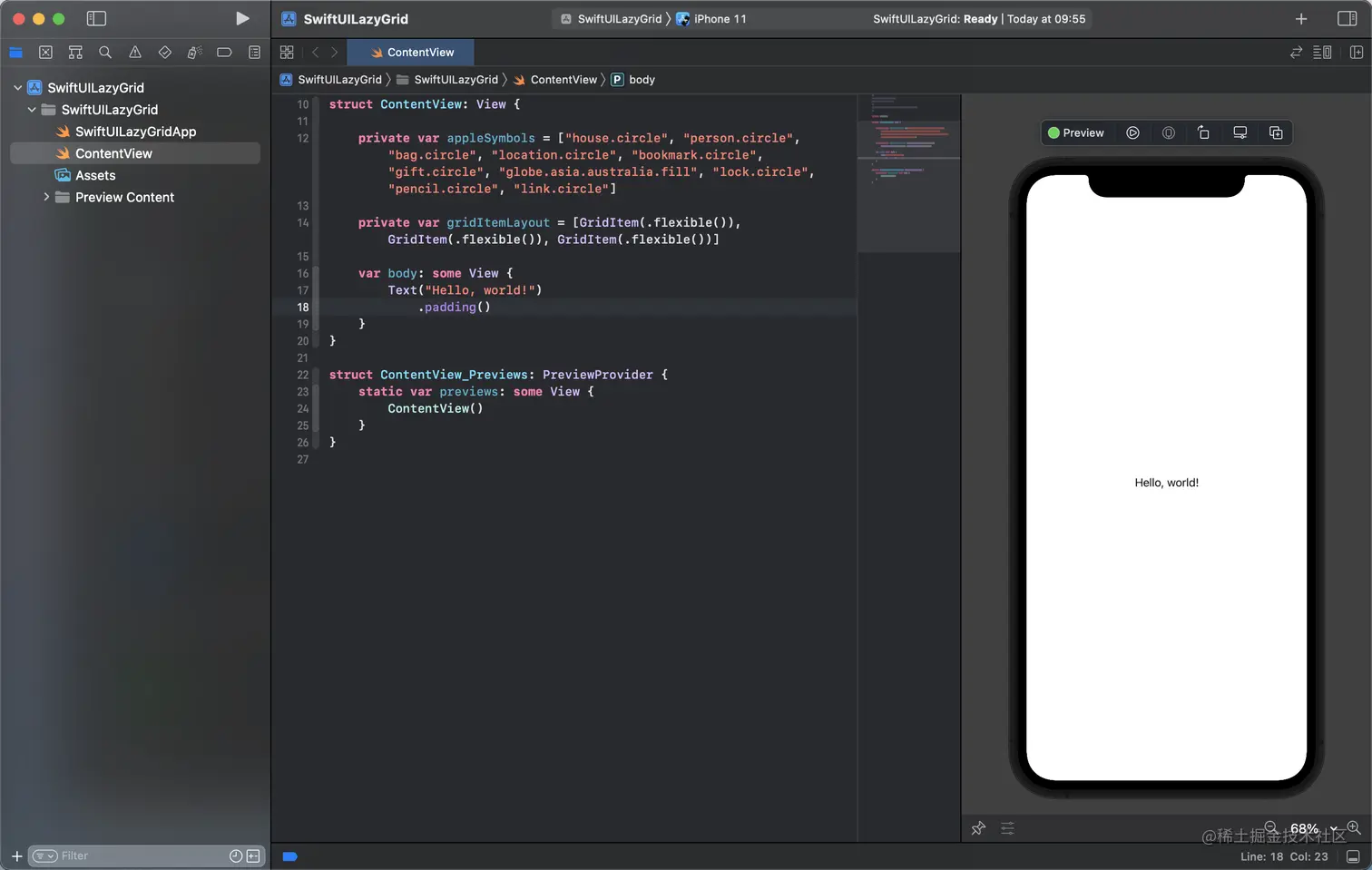Click ContentView in the jump bar

[555, 80]
